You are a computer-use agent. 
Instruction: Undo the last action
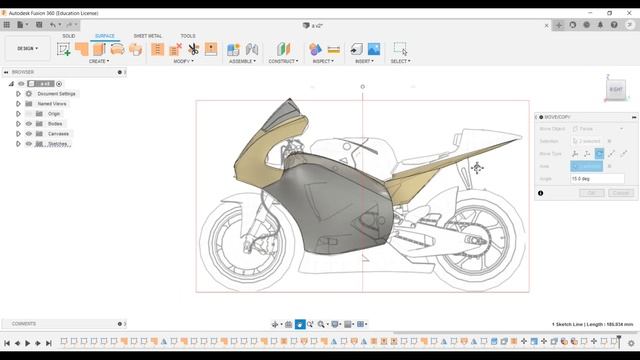coord(53,25)
